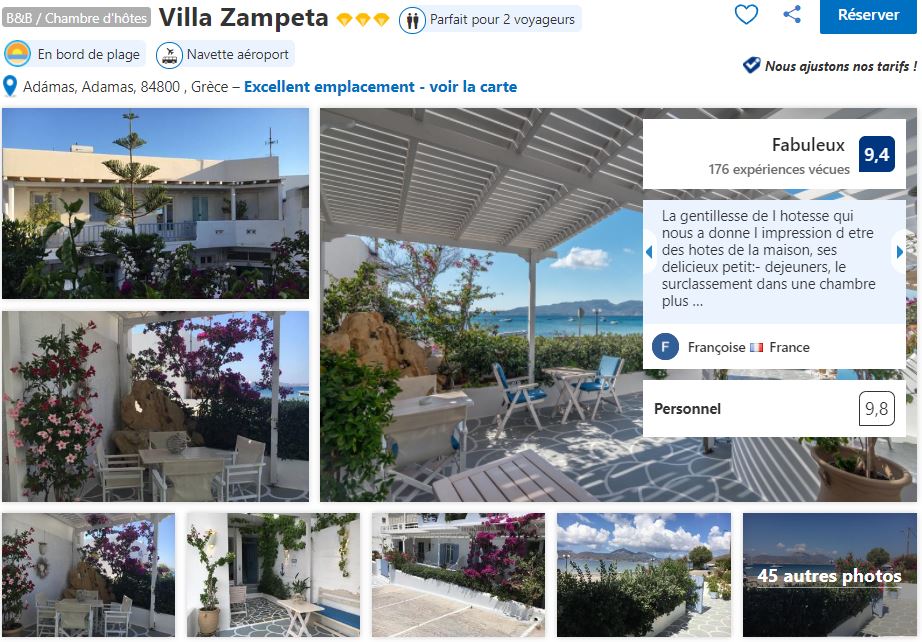
Task: Click the airport shuttle icon
Action: (x=169, y=55)
